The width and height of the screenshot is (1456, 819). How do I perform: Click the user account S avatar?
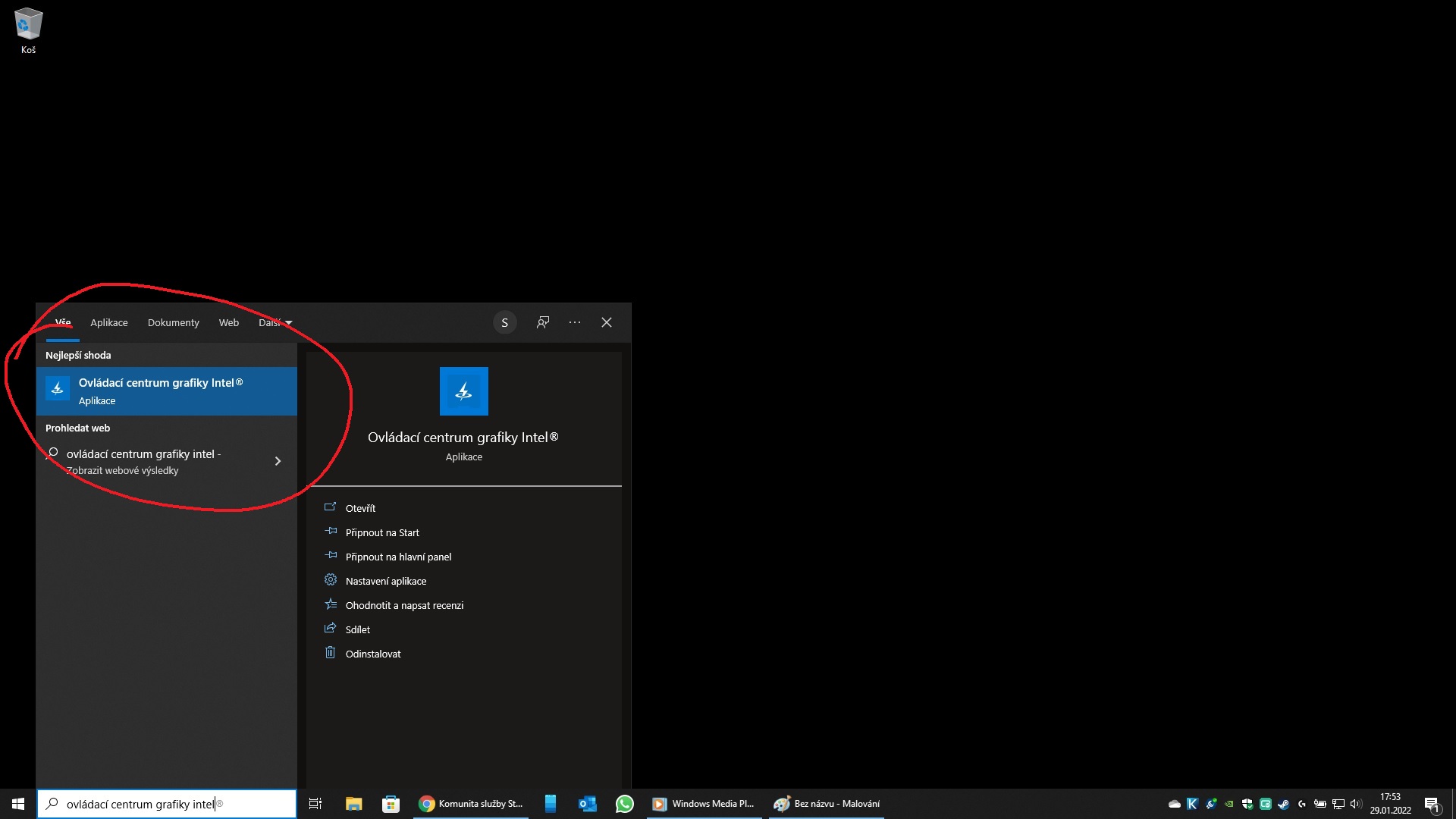point(504,322)
